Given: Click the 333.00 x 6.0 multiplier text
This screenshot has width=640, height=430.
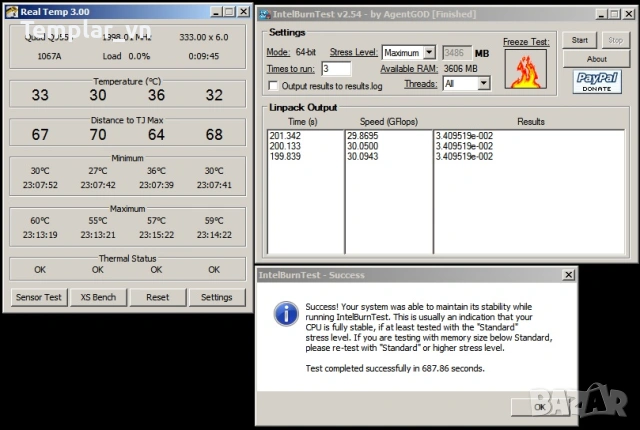Looking at the screenshot, I should pos(204,37).
